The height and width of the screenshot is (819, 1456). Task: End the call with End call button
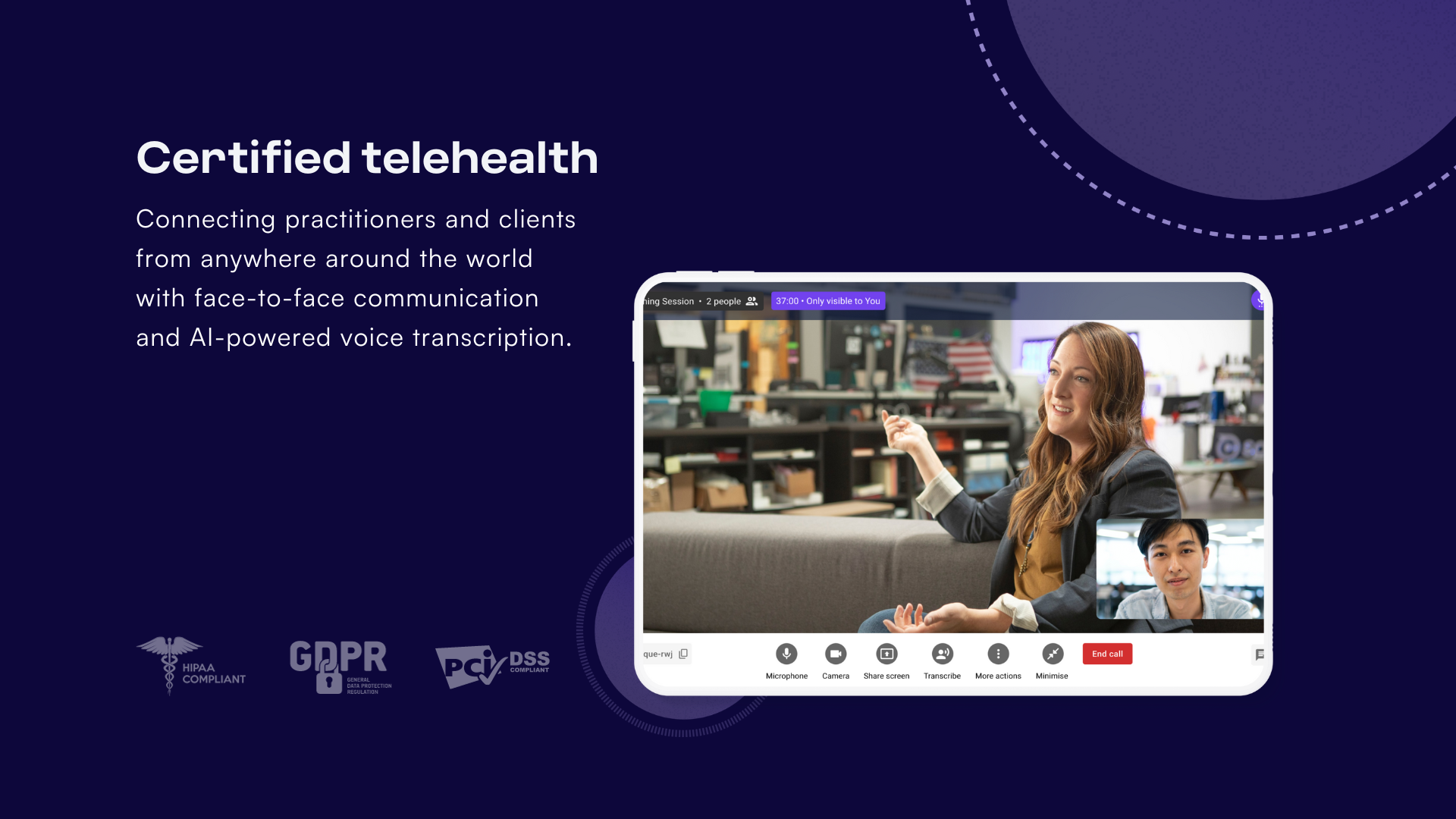[x=1108, y=654]
